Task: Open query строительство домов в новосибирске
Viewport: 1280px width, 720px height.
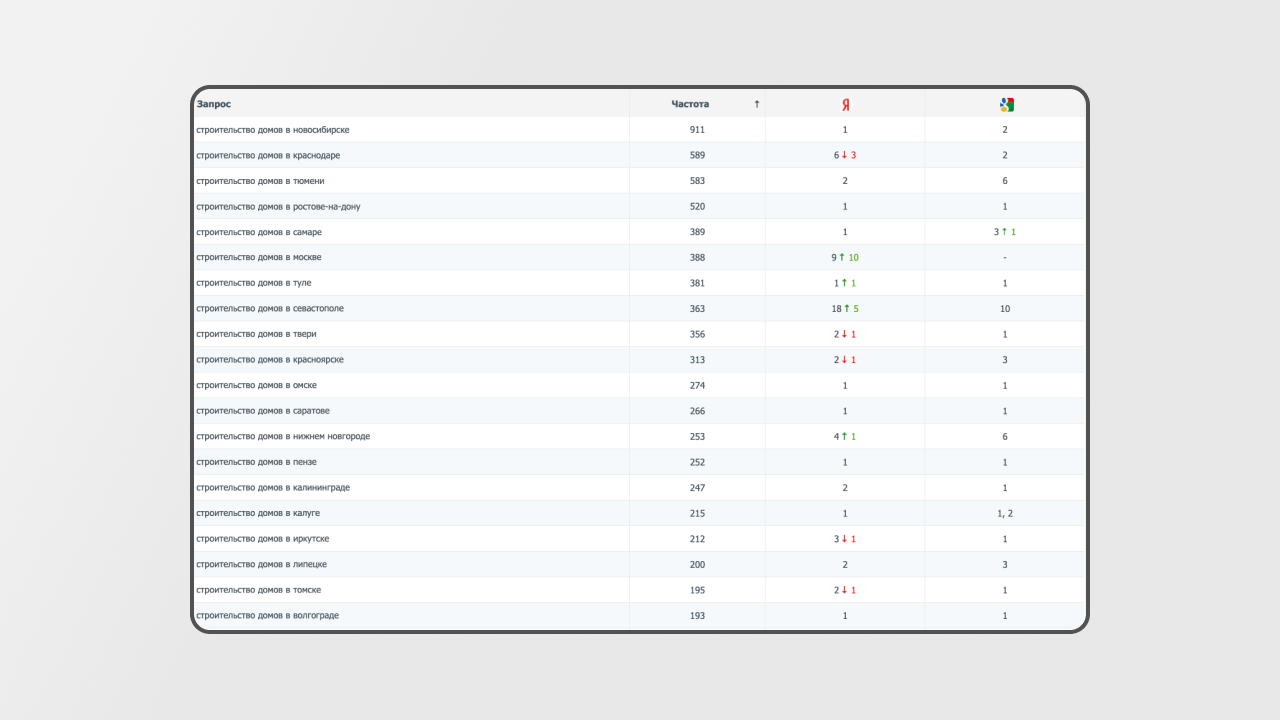Action: click(273, 130)
